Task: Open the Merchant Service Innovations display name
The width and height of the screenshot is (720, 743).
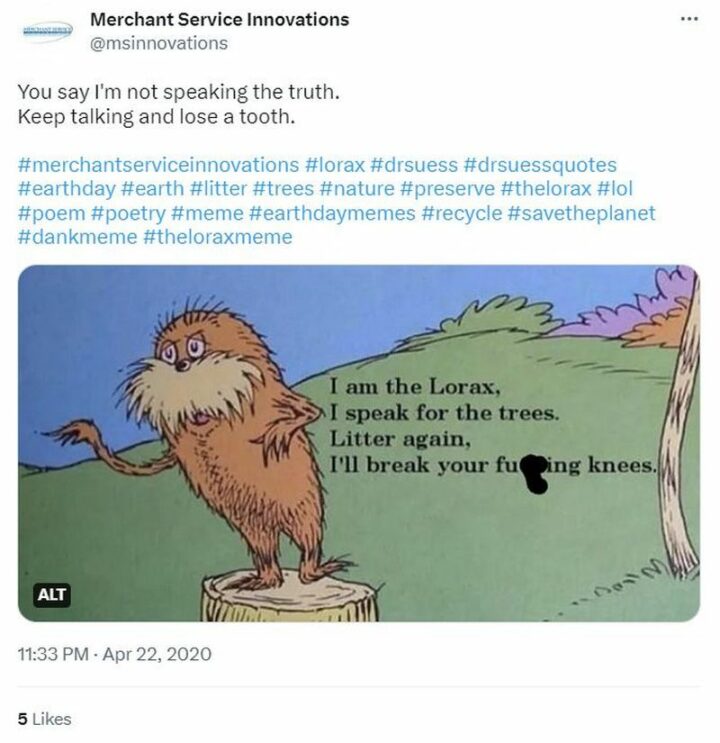Action: coord(219,19)
